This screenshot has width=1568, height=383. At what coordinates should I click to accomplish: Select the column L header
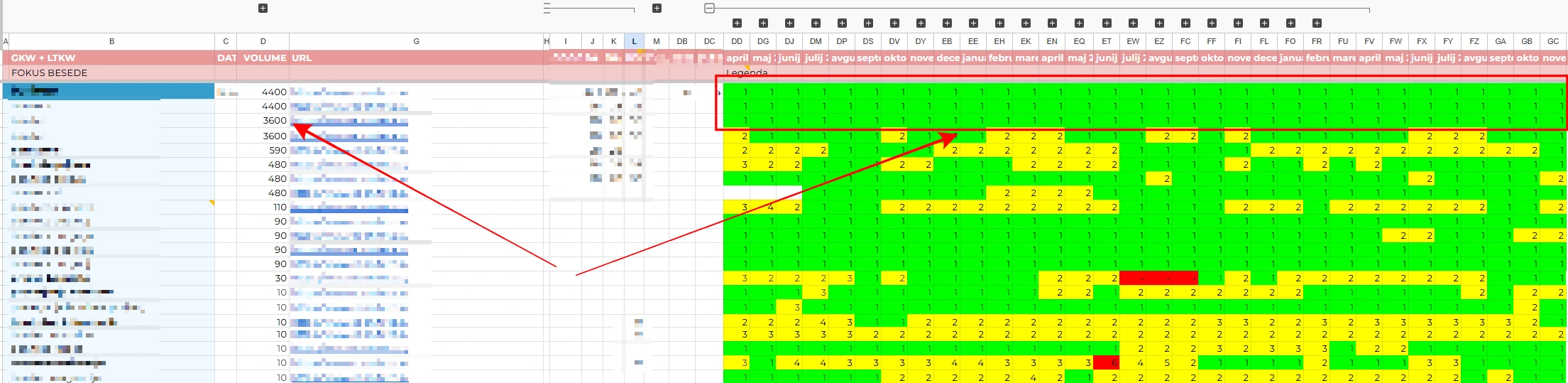(634, 41)
